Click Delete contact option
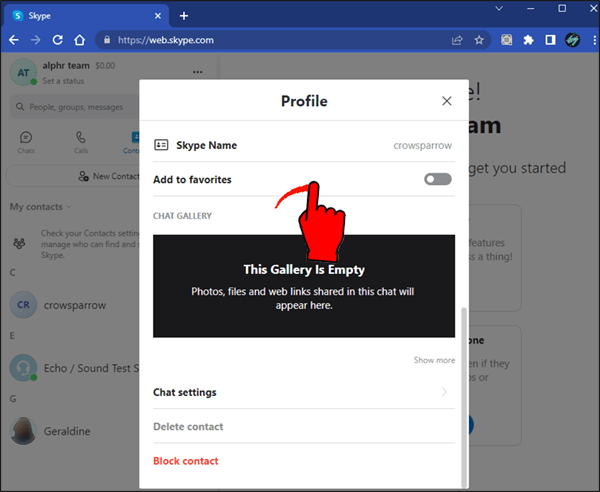This screenshot has height=492, width=600. (x=188, y=426)
